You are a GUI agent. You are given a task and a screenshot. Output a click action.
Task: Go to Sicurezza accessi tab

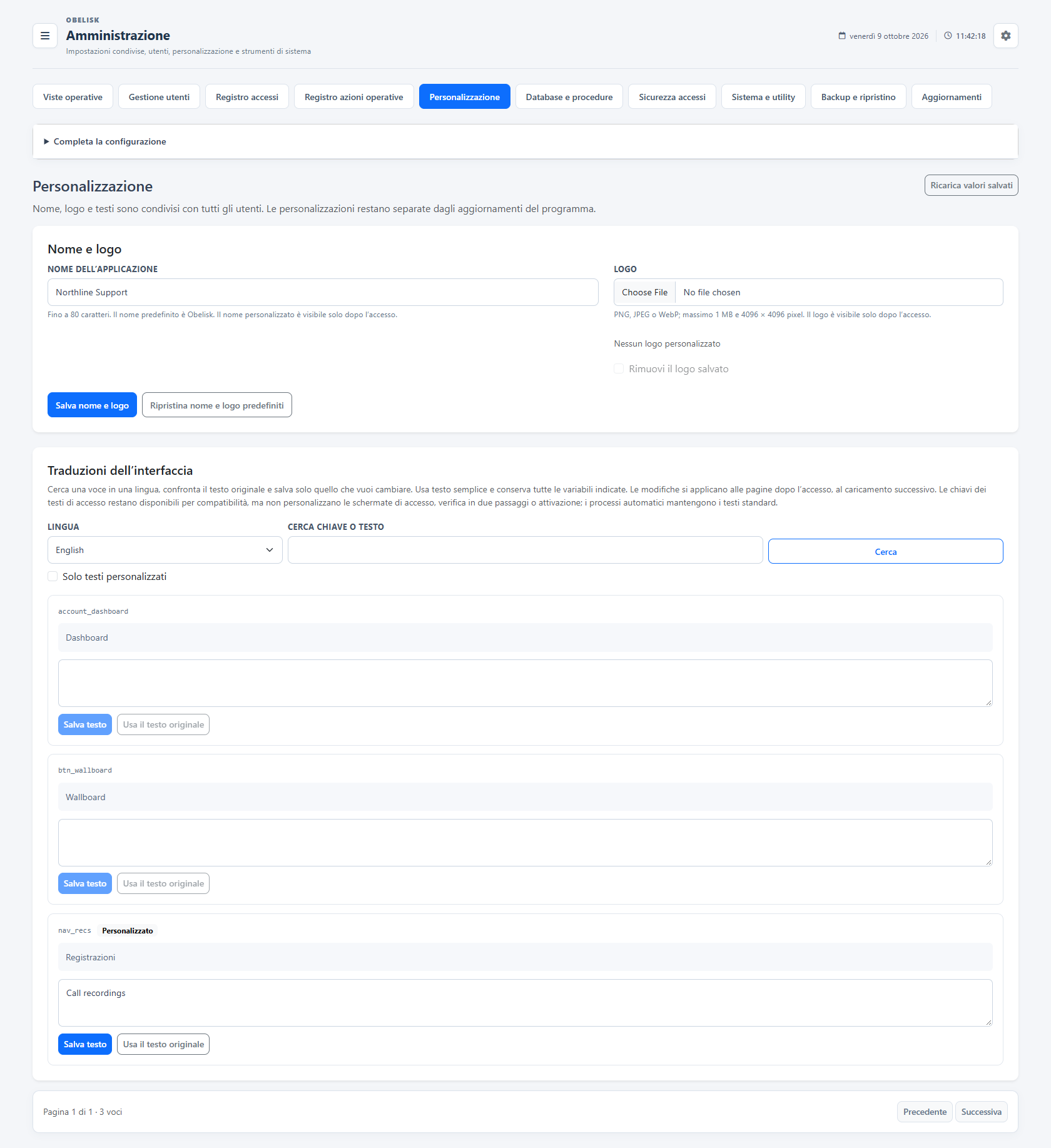672,97
